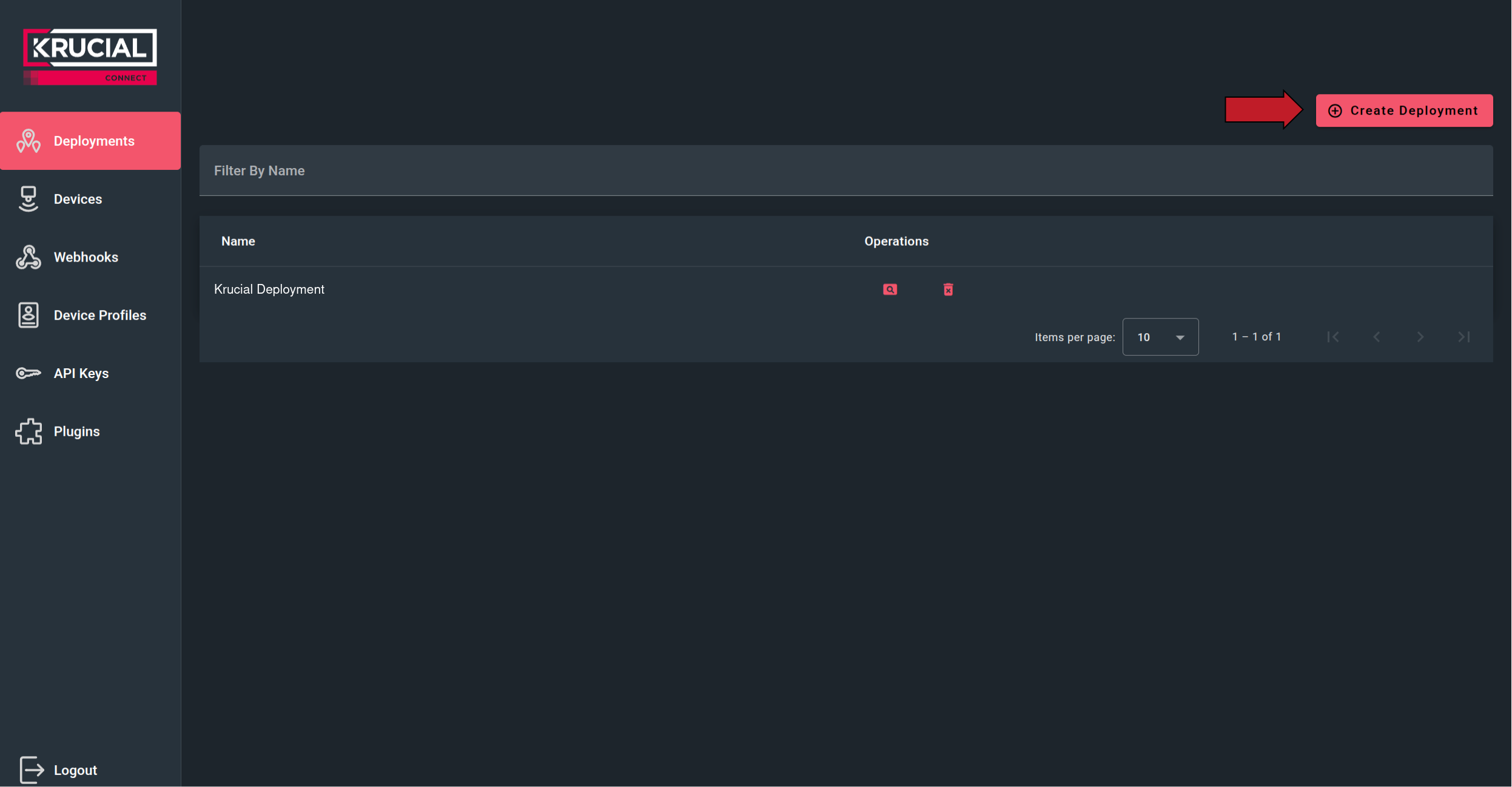Select Device Profiles in the sidebar menu
The height and width of the screenshot is (787, 1512).
coord(99,314)
